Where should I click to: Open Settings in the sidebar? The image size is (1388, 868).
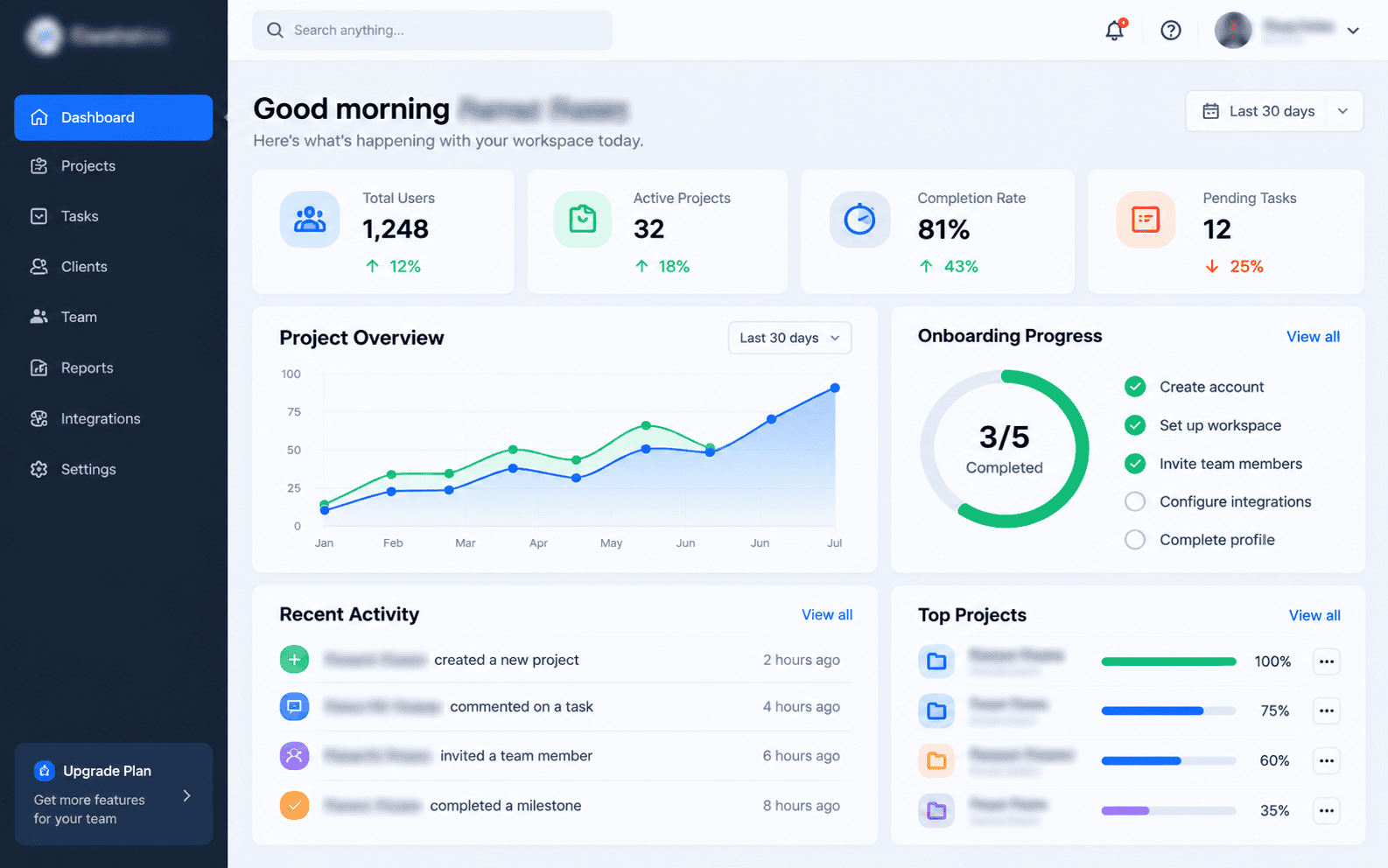114,469
